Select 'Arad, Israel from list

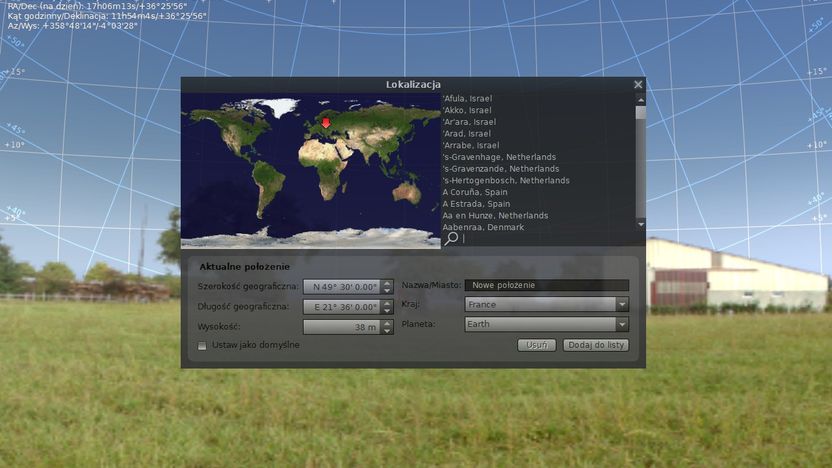coord(466,134)
